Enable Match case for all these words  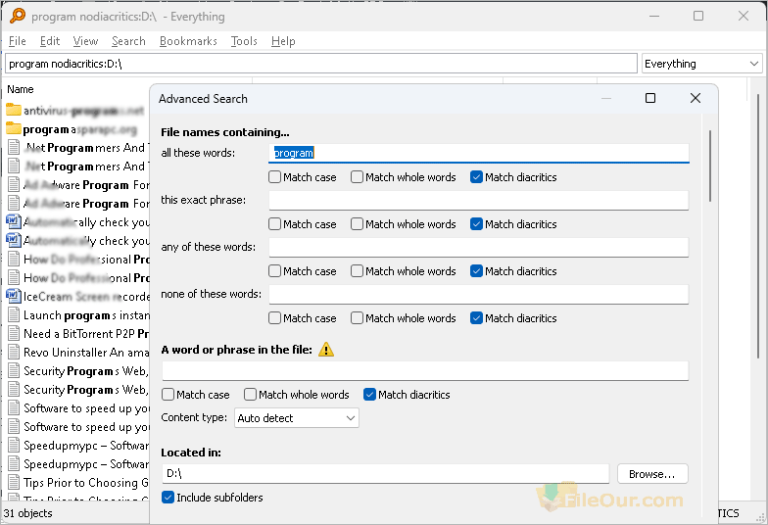pyautogui.click(x=275, y=177)
